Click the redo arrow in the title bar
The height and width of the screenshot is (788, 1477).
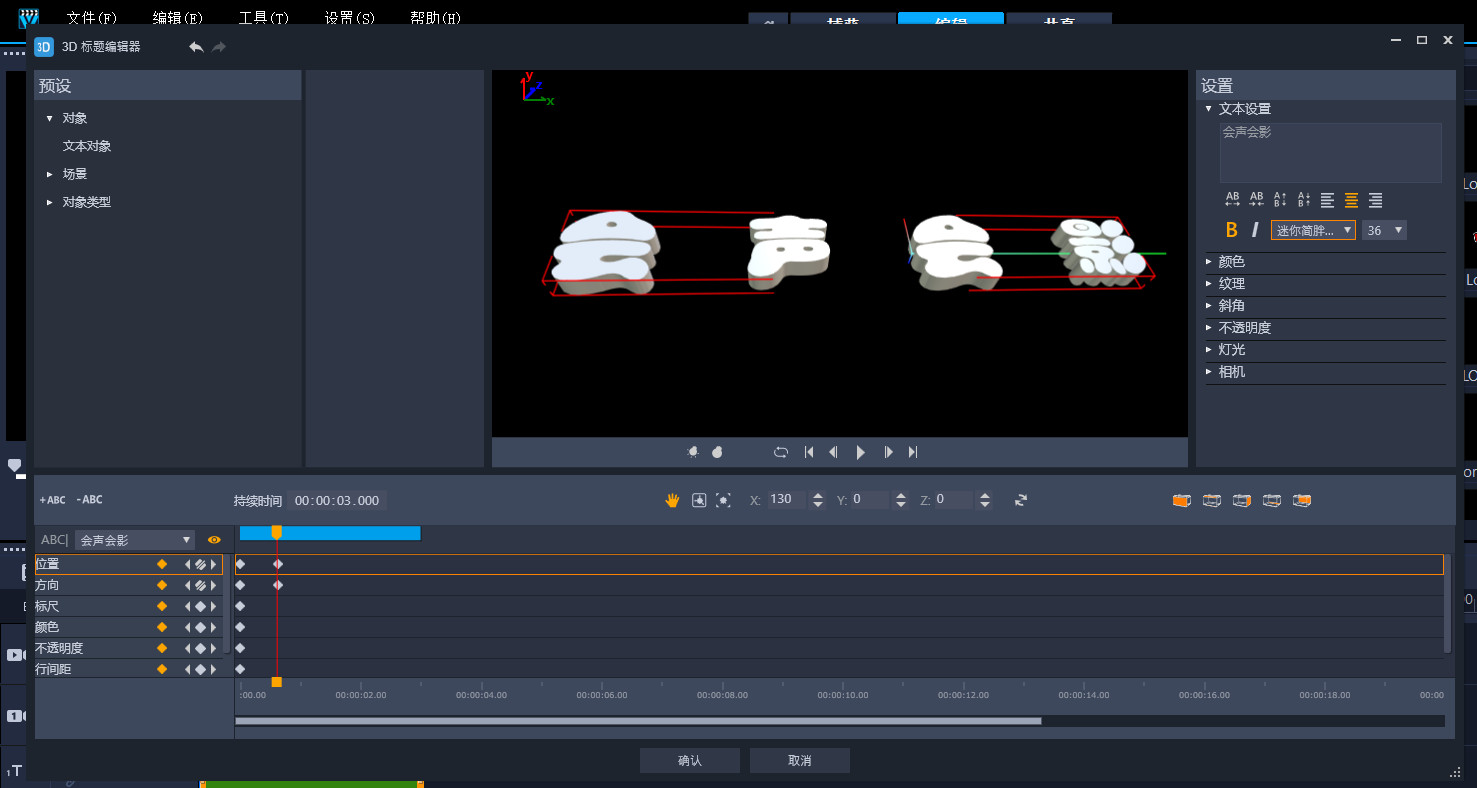click(x=219, y=47)
